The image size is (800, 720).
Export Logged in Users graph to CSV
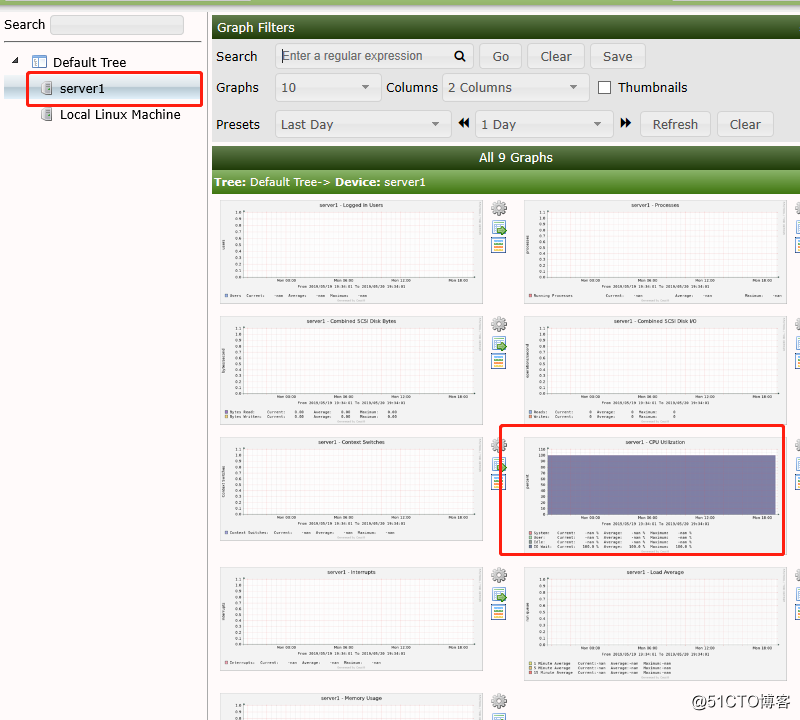pyautogui.click(x=499, y=228)
